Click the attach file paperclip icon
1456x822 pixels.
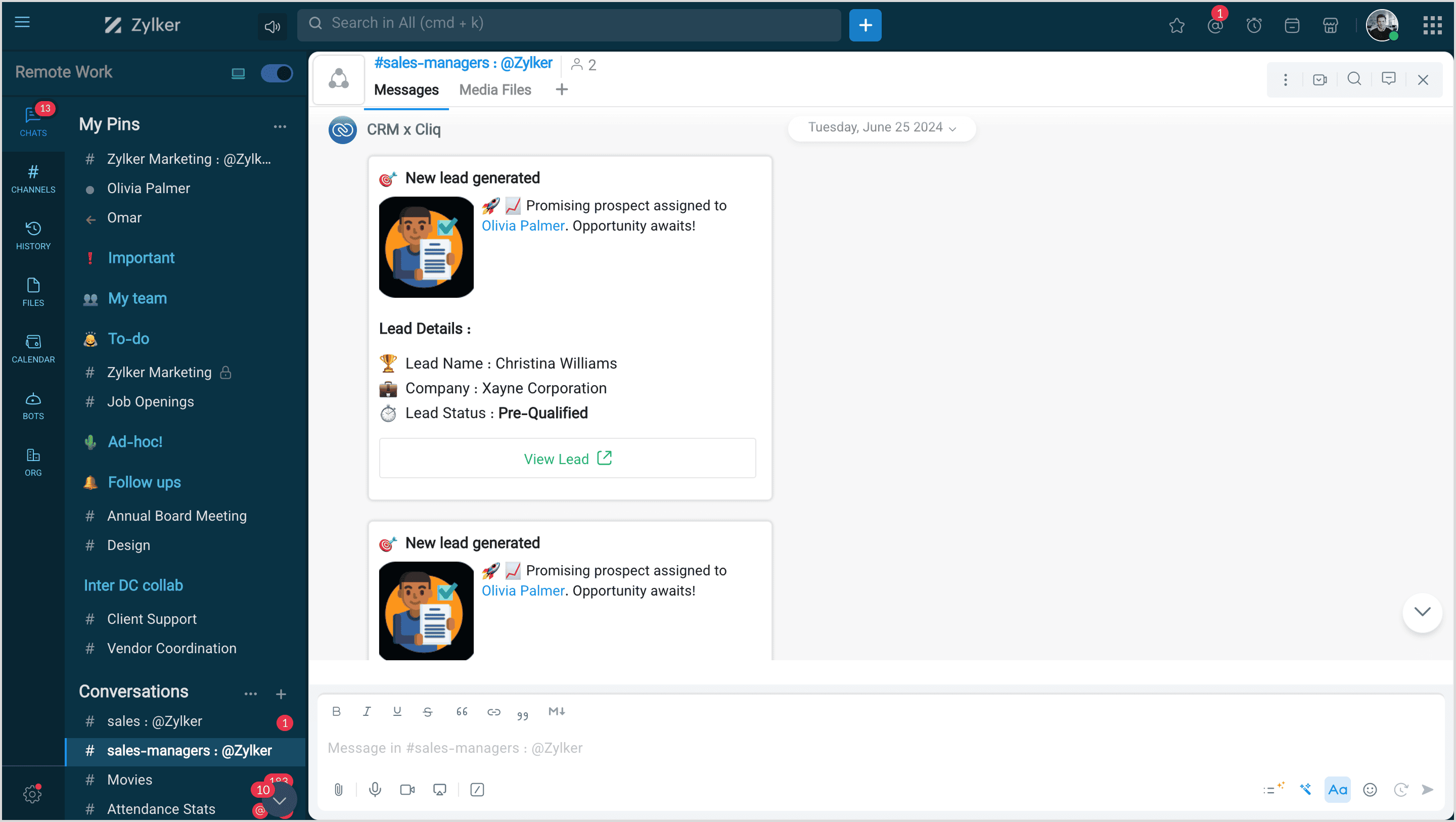pos(338,789)
